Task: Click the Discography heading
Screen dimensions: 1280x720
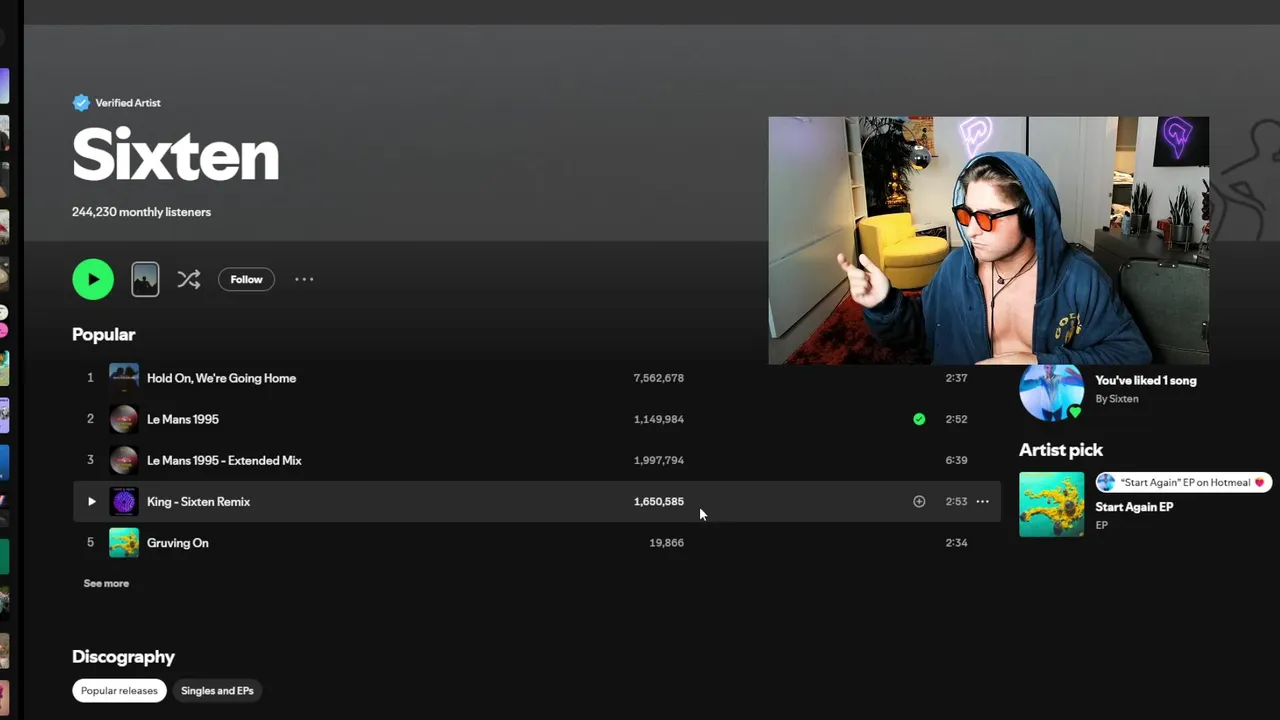Action: pos(123,657)
